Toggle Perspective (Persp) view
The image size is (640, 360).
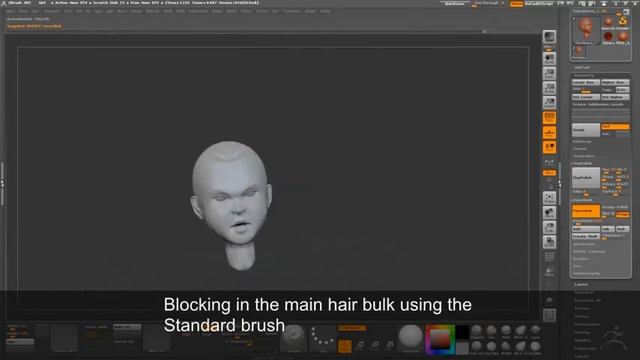point(549,118)
